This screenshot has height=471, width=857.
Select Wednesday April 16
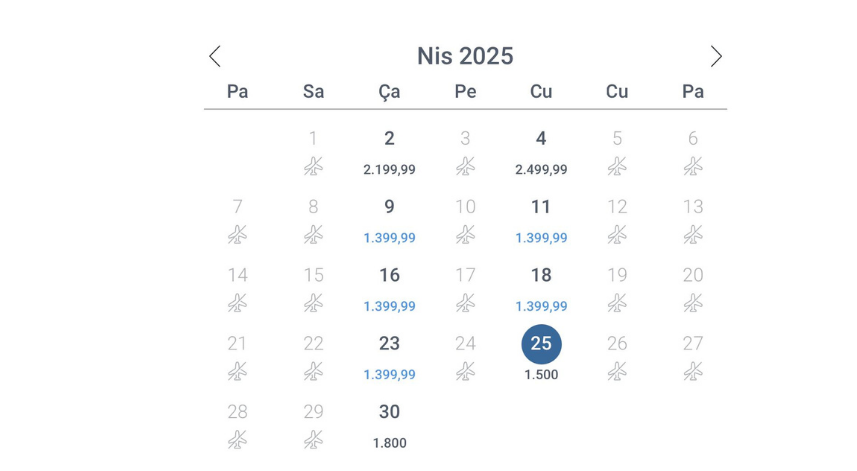389,287
